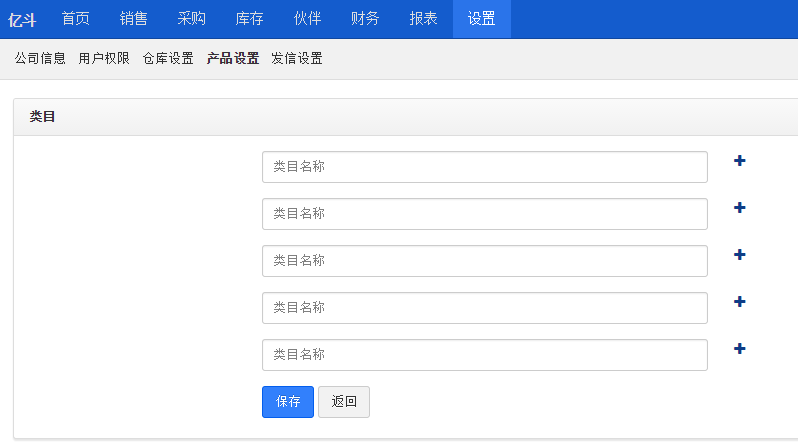
Task: Go to the 采购 section
Action: (x=191, y=19)
